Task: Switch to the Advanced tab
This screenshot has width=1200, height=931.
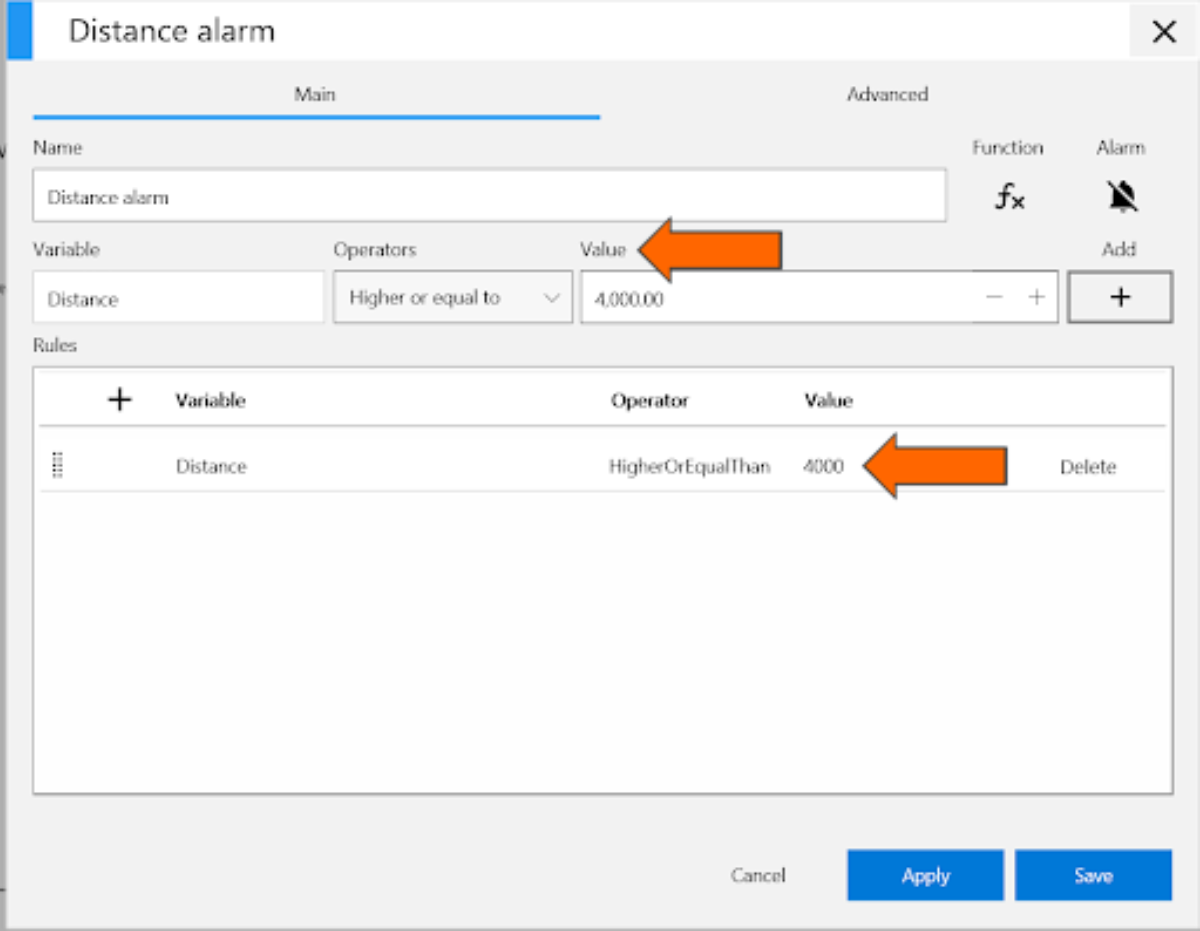Action: click(x=887, y=94)
